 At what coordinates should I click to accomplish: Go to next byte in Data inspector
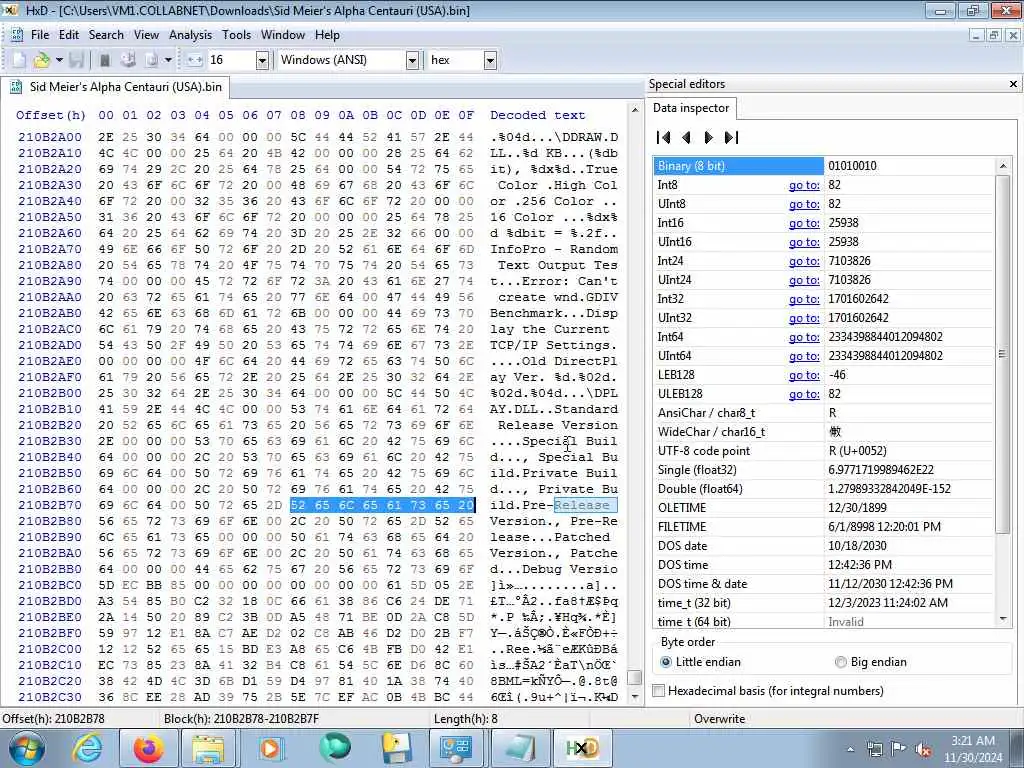pyautogui.click(x=709, y=137)
